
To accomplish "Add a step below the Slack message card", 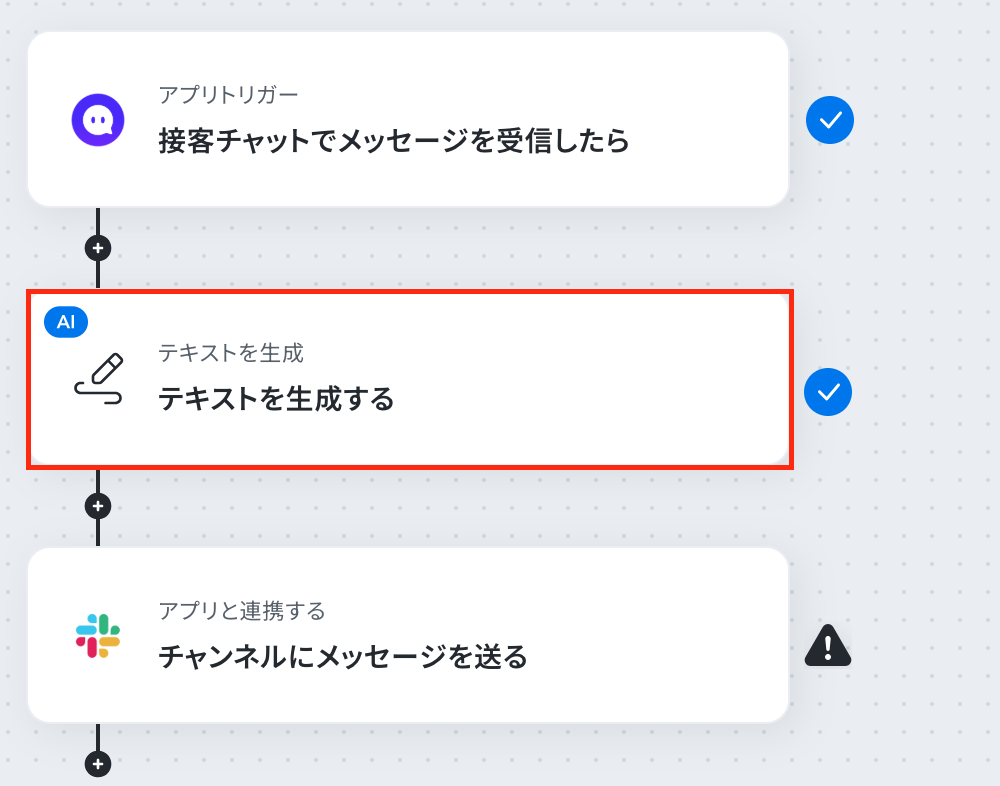I will (x=98, y=764).
